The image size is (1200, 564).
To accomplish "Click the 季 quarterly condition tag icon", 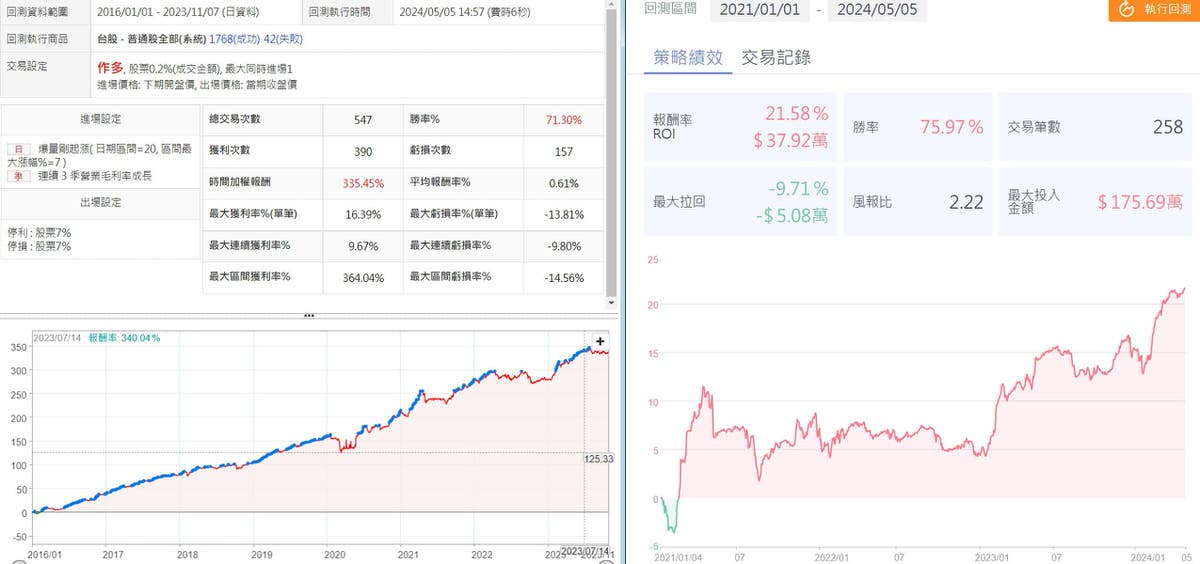I will 17,176.
